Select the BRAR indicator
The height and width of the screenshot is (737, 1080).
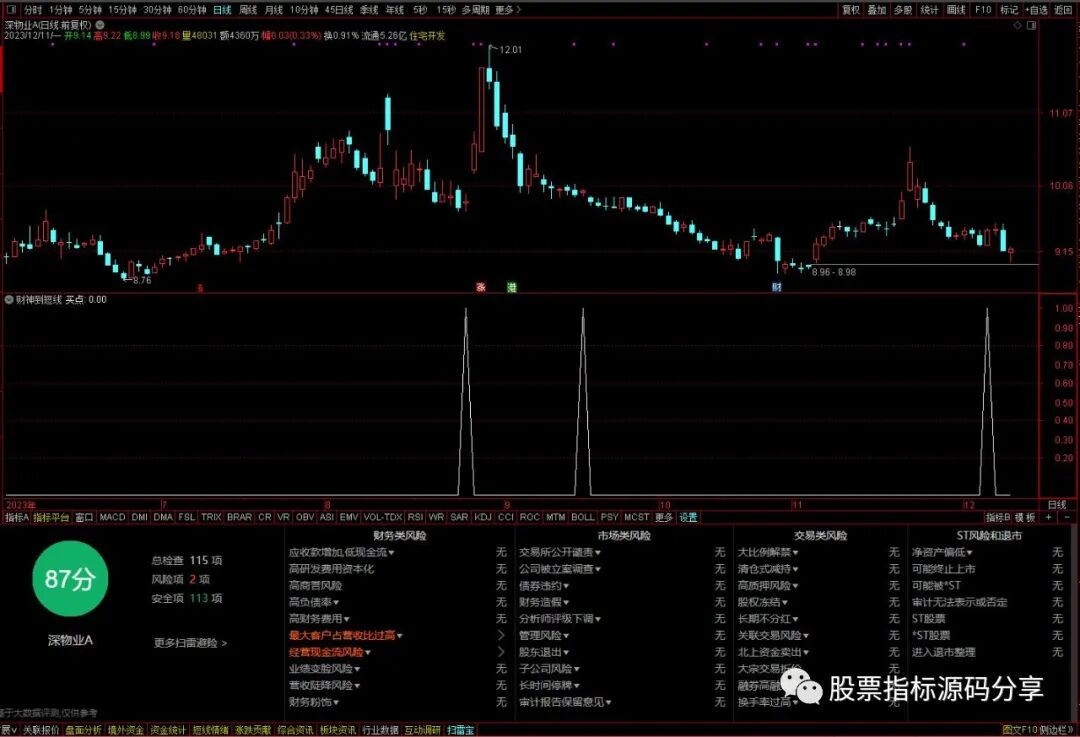tap(239, 517)
